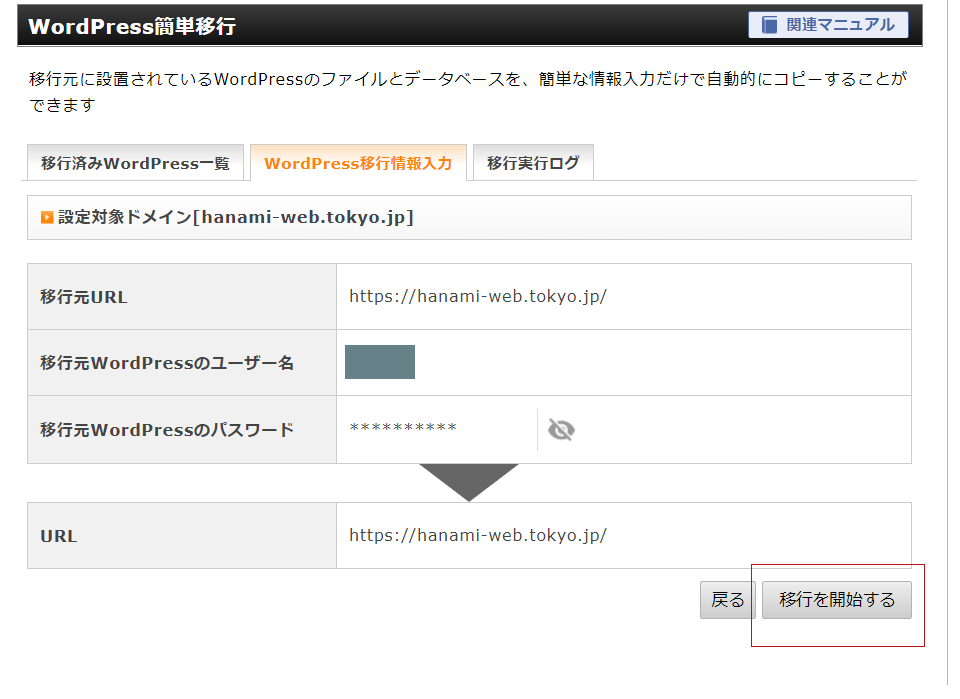This screenshot has height=699, width=960.
Task: Click the 戻る button
Action: pos(727,600)
